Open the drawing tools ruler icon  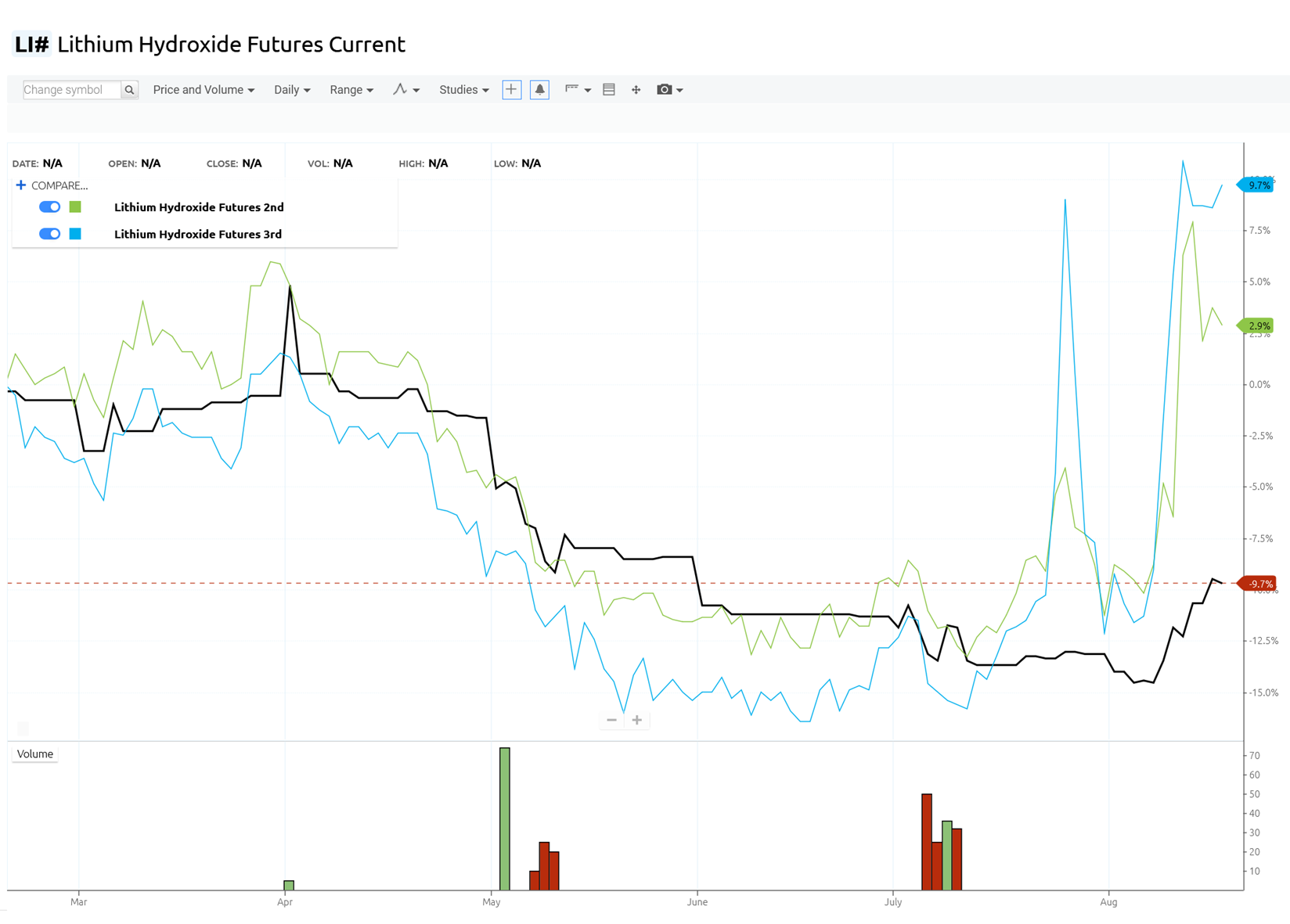click(577, 90)
